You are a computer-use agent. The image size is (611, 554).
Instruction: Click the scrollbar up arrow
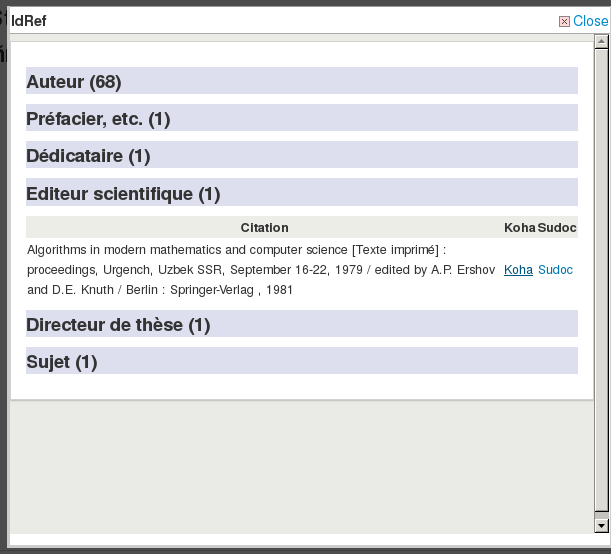pyautogui.click(x=601, y=42)
